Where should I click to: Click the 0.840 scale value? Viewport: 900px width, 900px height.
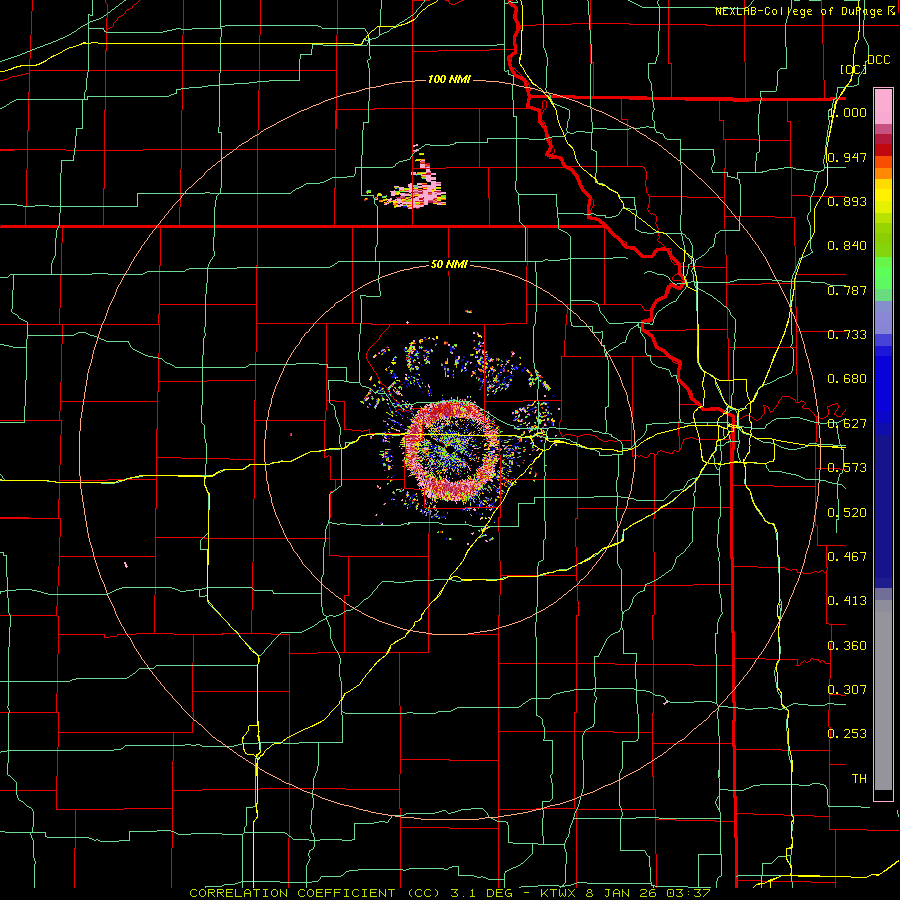(847, 246)
